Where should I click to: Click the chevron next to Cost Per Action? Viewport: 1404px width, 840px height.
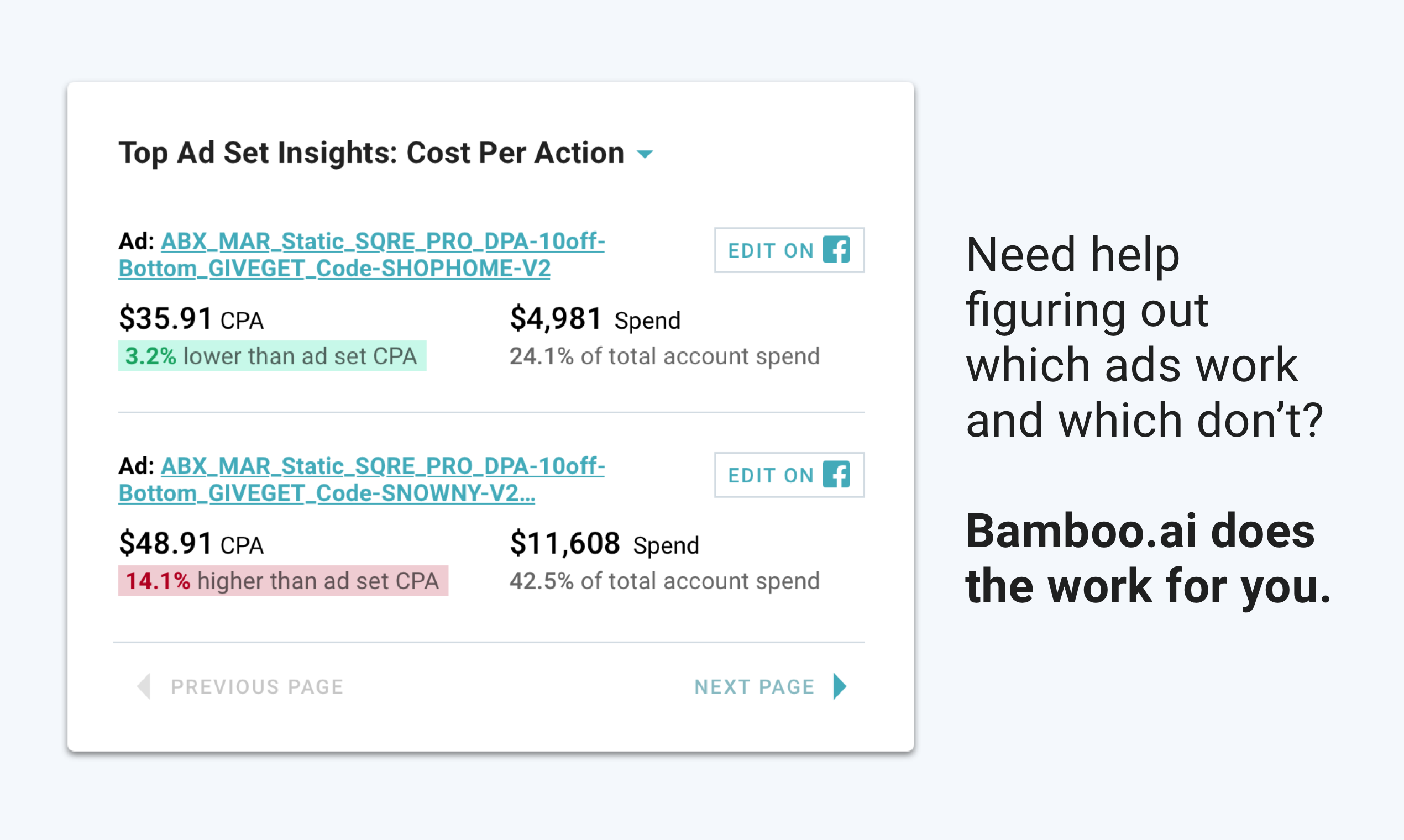pos(647,154)
